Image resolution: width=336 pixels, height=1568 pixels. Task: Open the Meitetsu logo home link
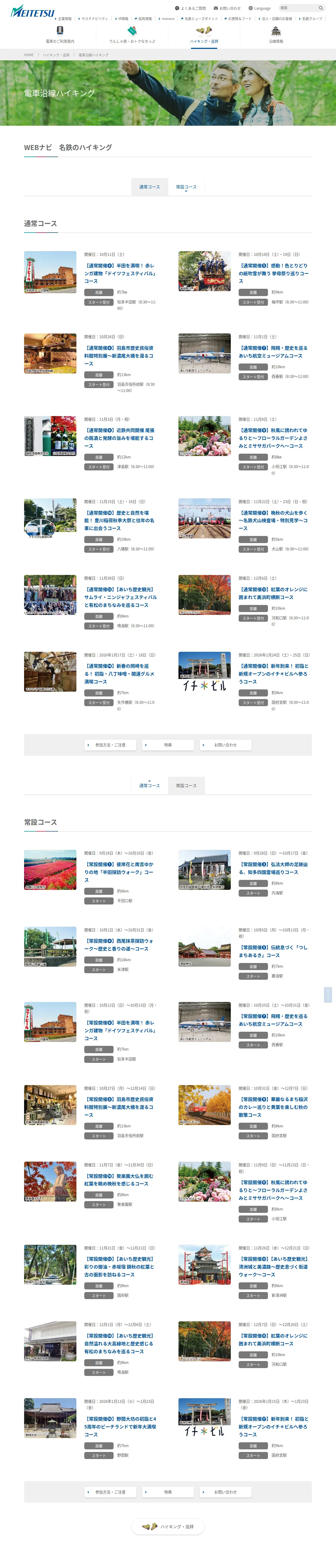[x=33, y=11]
